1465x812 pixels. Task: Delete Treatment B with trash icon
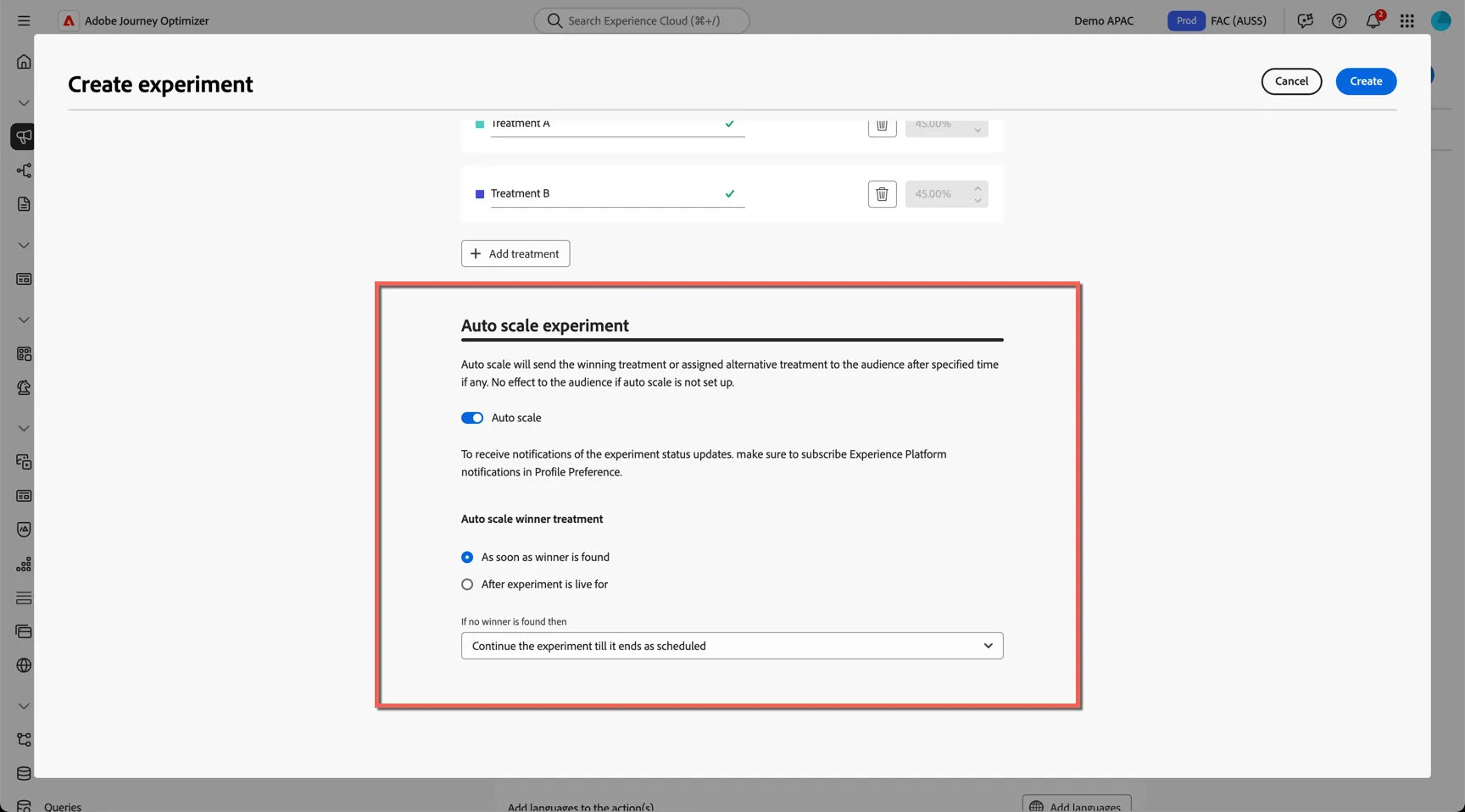pos(882,194)
